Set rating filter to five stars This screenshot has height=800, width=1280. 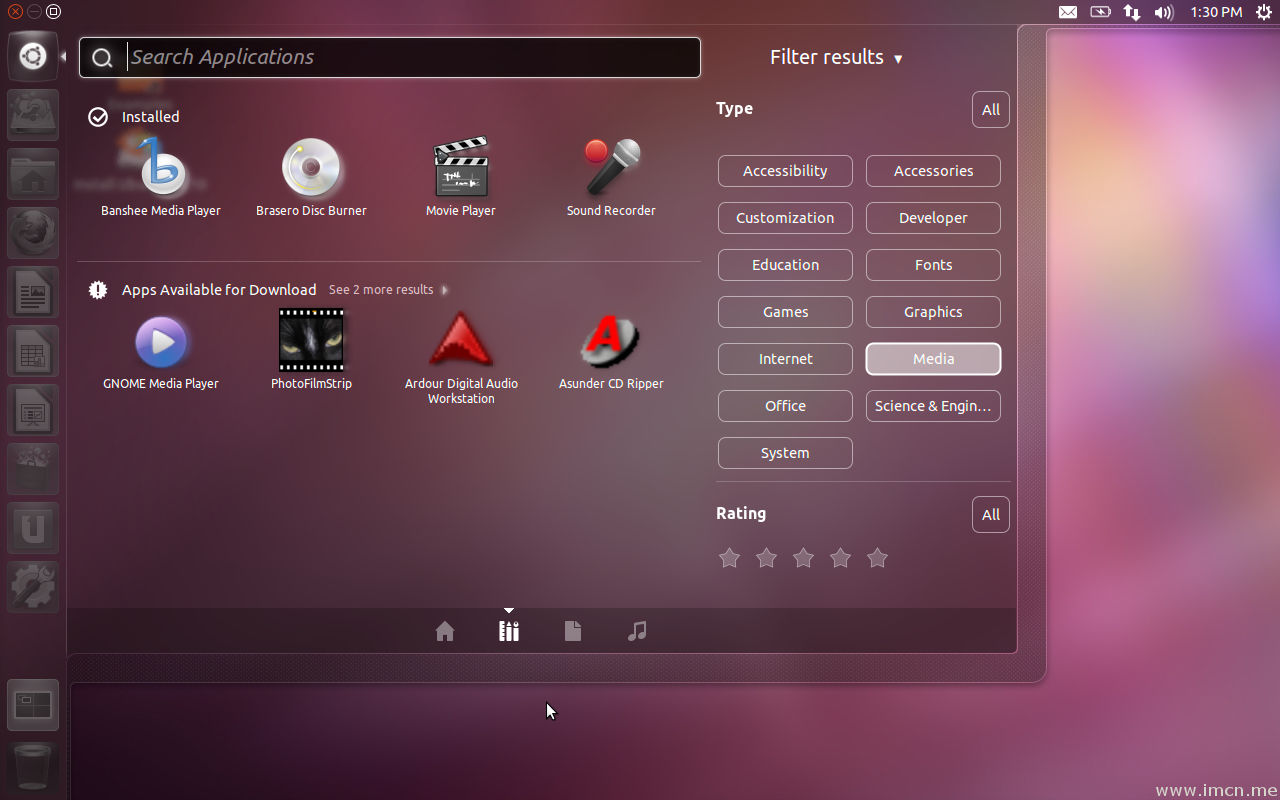(877, 558)
